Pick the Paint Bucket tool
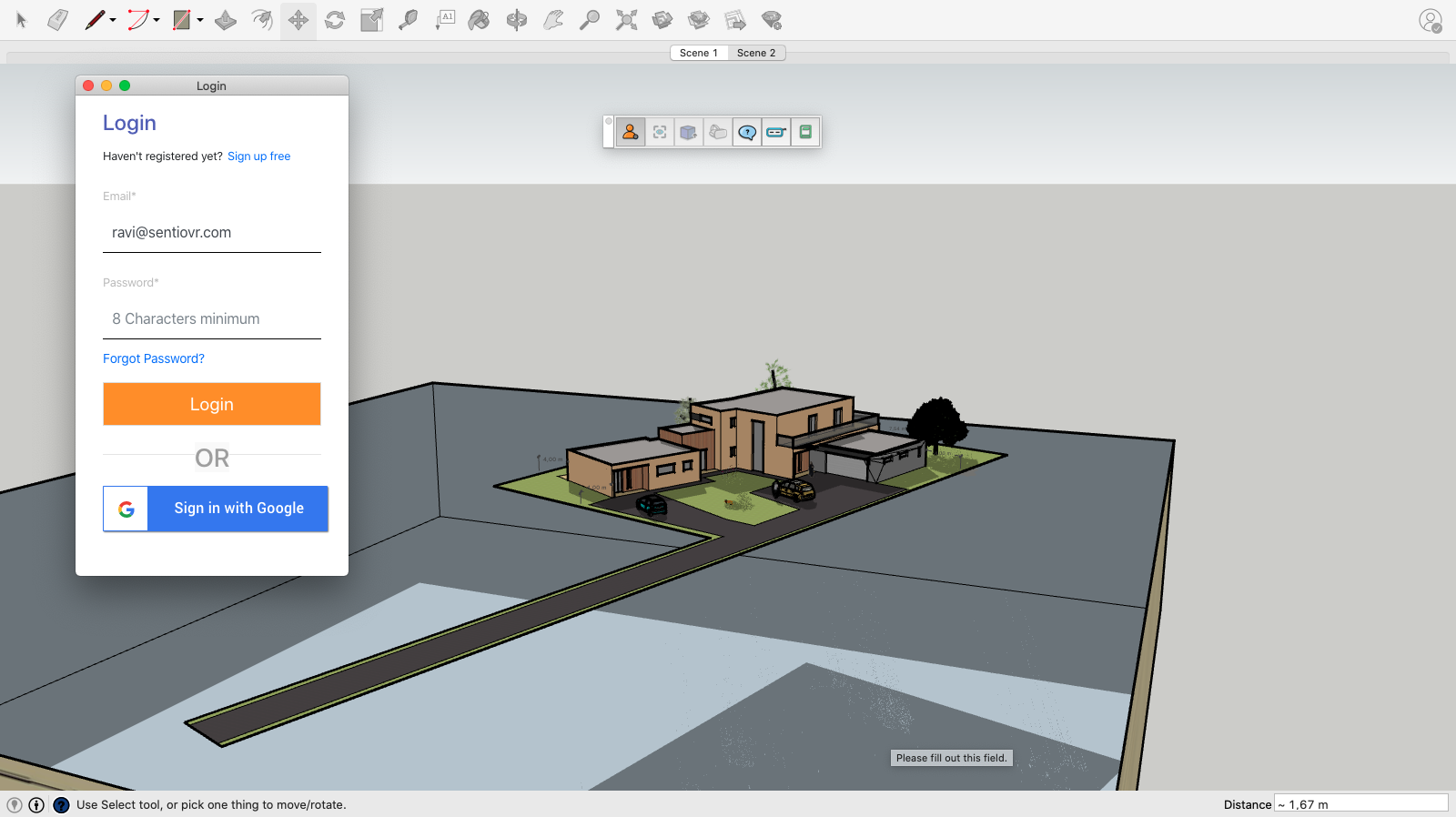Screen dimensions: 1456x817 (479, 20)
